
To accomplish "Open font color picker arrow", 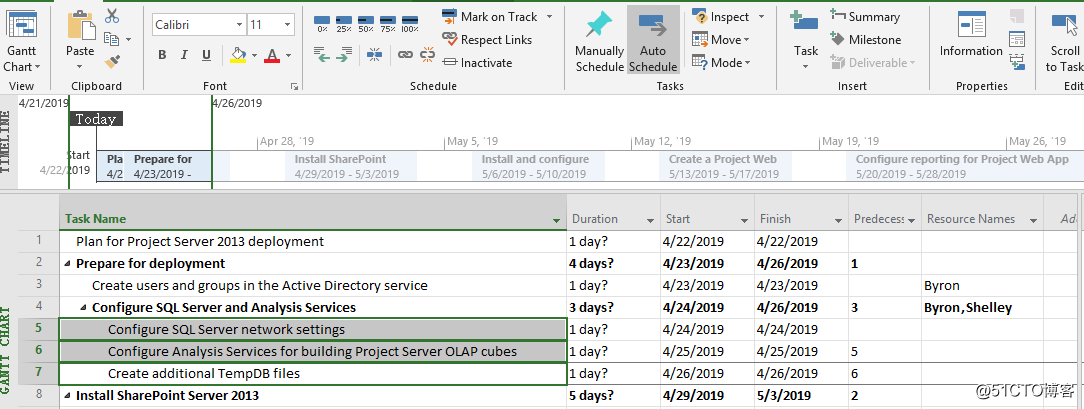I will coord(288,55).
